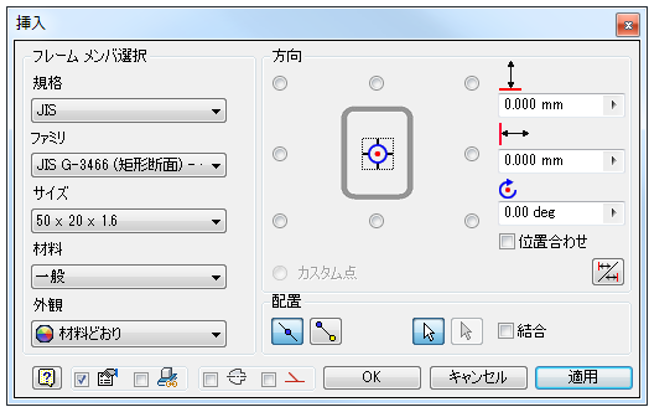Screen dimensions: 651x409
Task: Uncheck the checkbox beside properties sheet icon
Action: pyautogui.click(x=81, y=379)
